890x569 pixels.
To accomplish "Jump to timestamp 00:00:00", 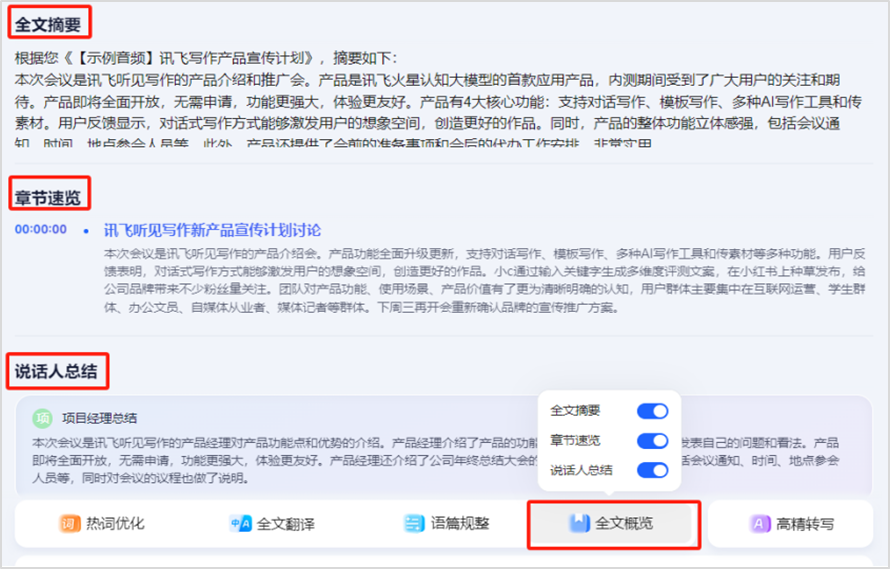I will click(x=41, y=229).
